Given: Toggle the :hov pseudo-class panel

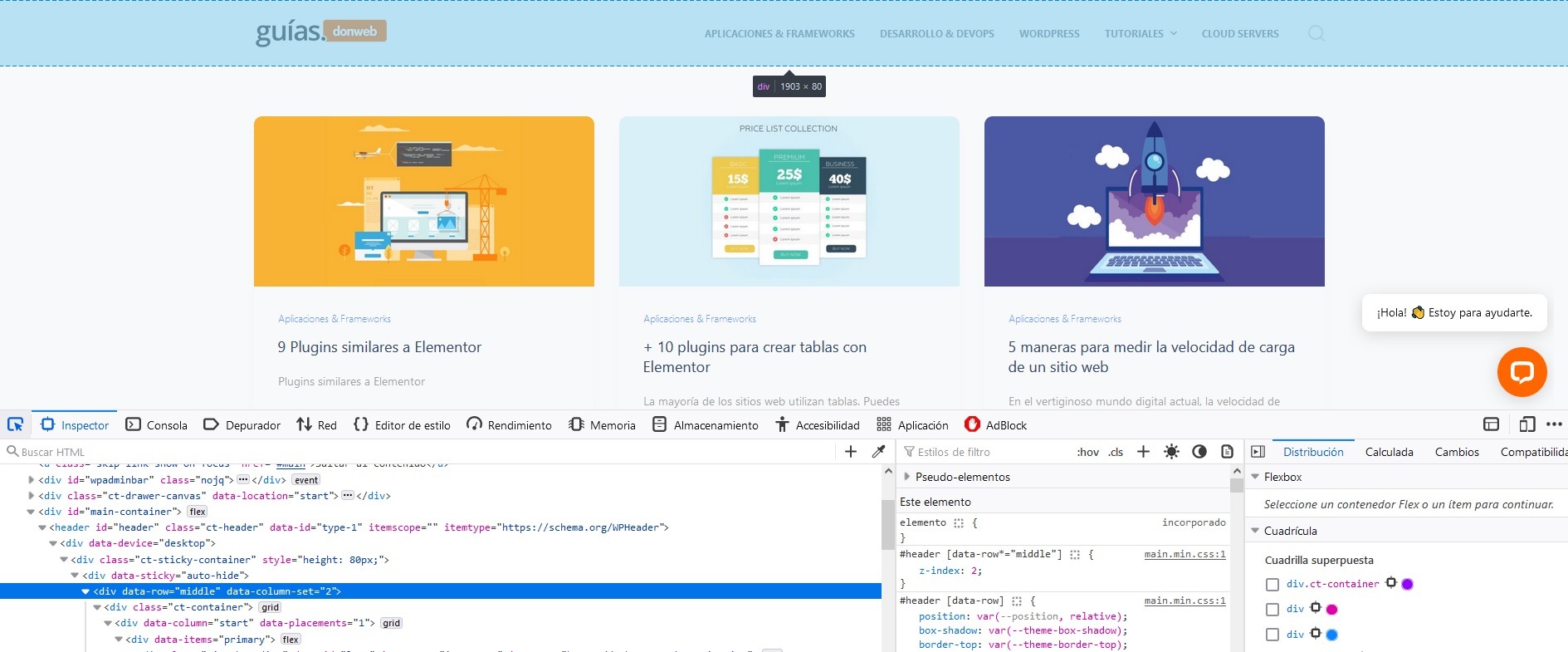Looking at the screenshot, I should click(1087, 452).
